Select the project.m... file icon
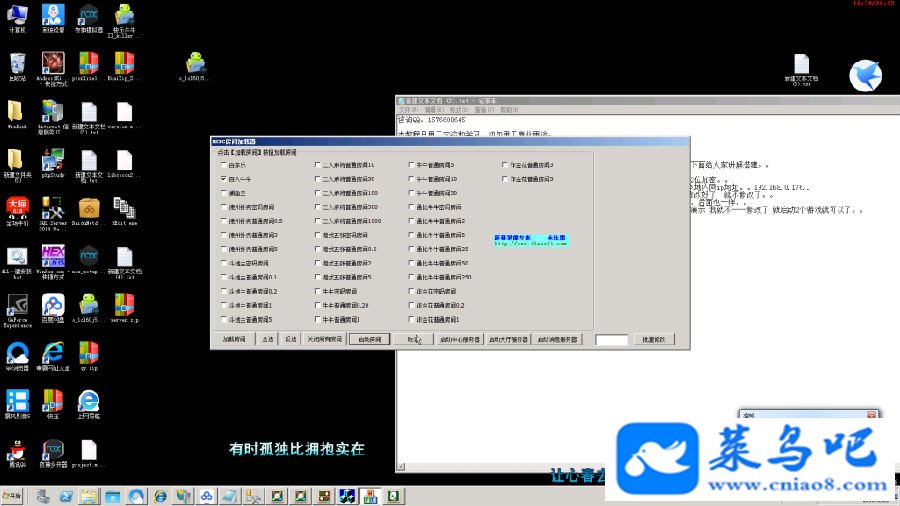Viewport: 900px width, 506px height. [x=88, y=453]
